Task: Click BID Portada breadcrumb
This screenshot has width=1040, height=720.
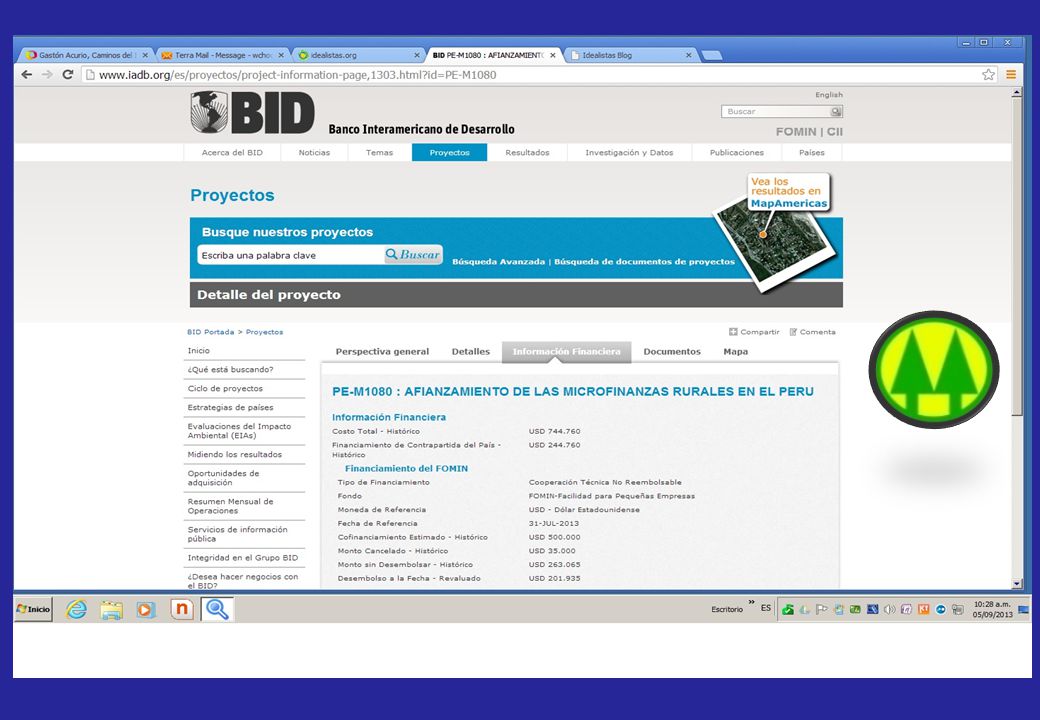Action: [x=210, y=332]
